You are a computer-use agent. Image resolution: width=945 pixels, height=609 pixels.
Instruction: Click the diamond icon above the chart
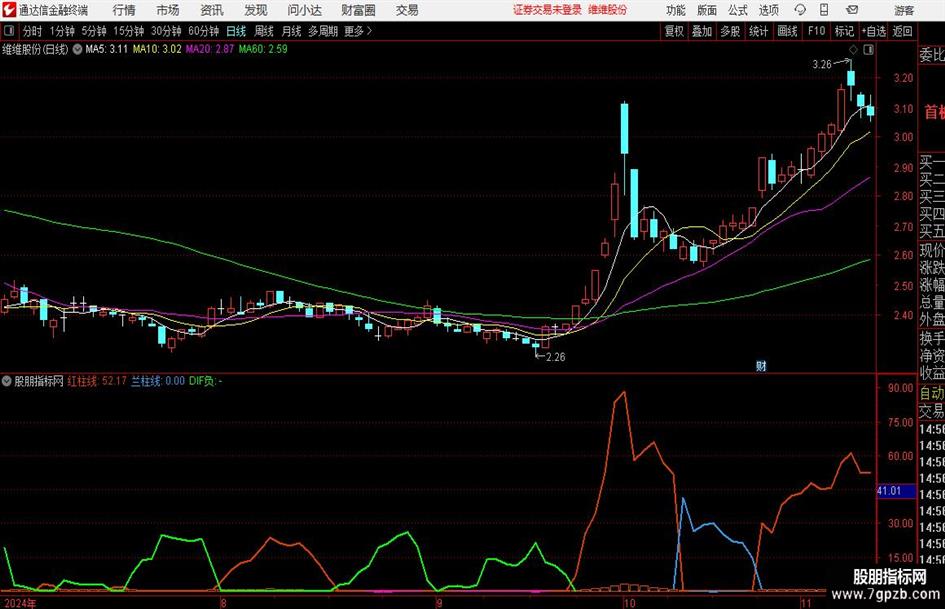pos(853,49)
